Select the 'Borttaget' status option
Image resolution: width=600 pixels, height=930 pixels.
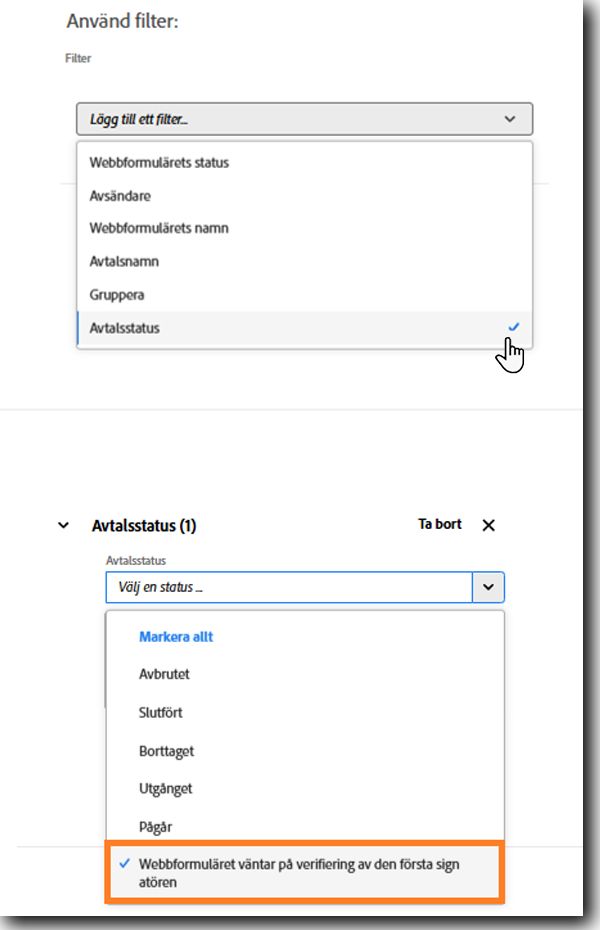tap(166, 751)
